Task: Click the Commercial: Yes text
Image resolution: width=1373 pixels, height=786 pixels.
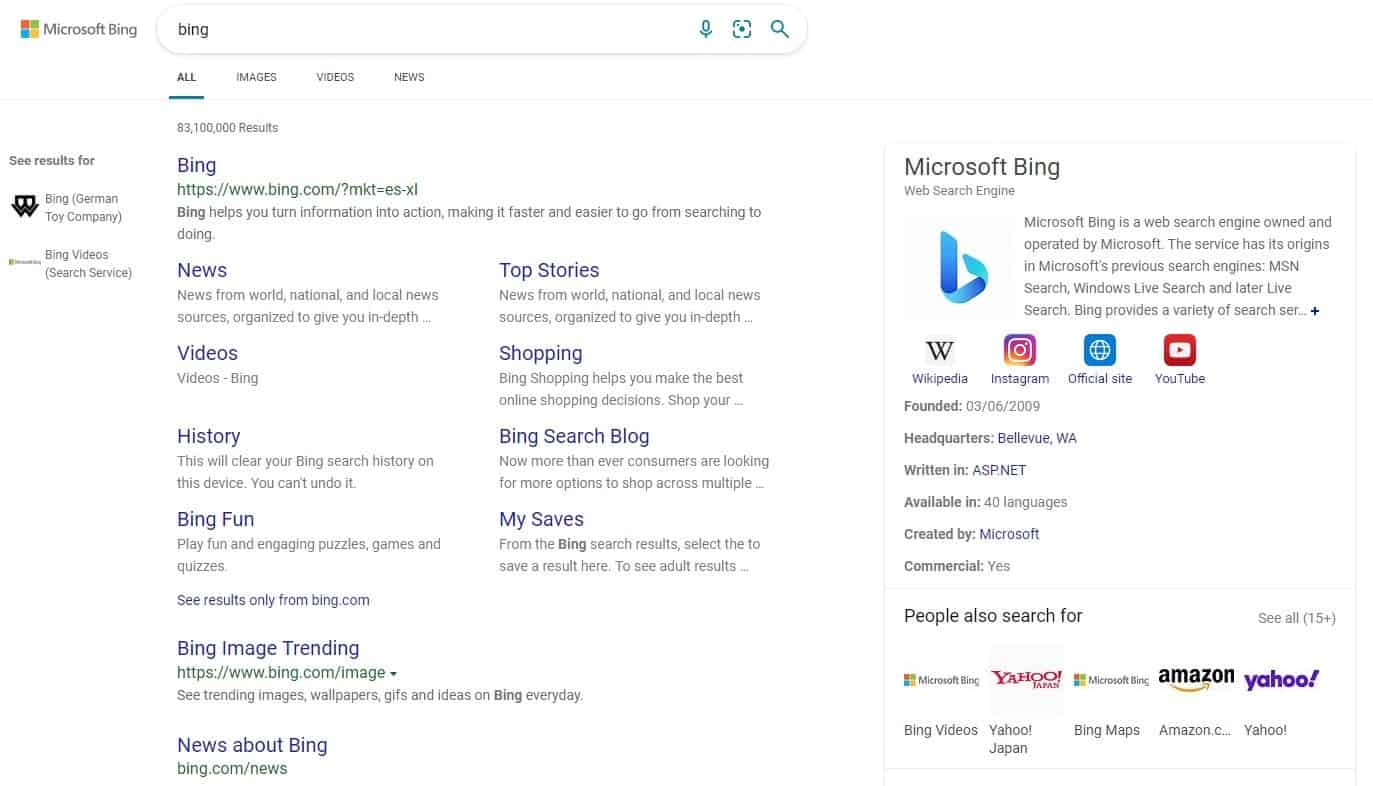Action: coord(957,566)
